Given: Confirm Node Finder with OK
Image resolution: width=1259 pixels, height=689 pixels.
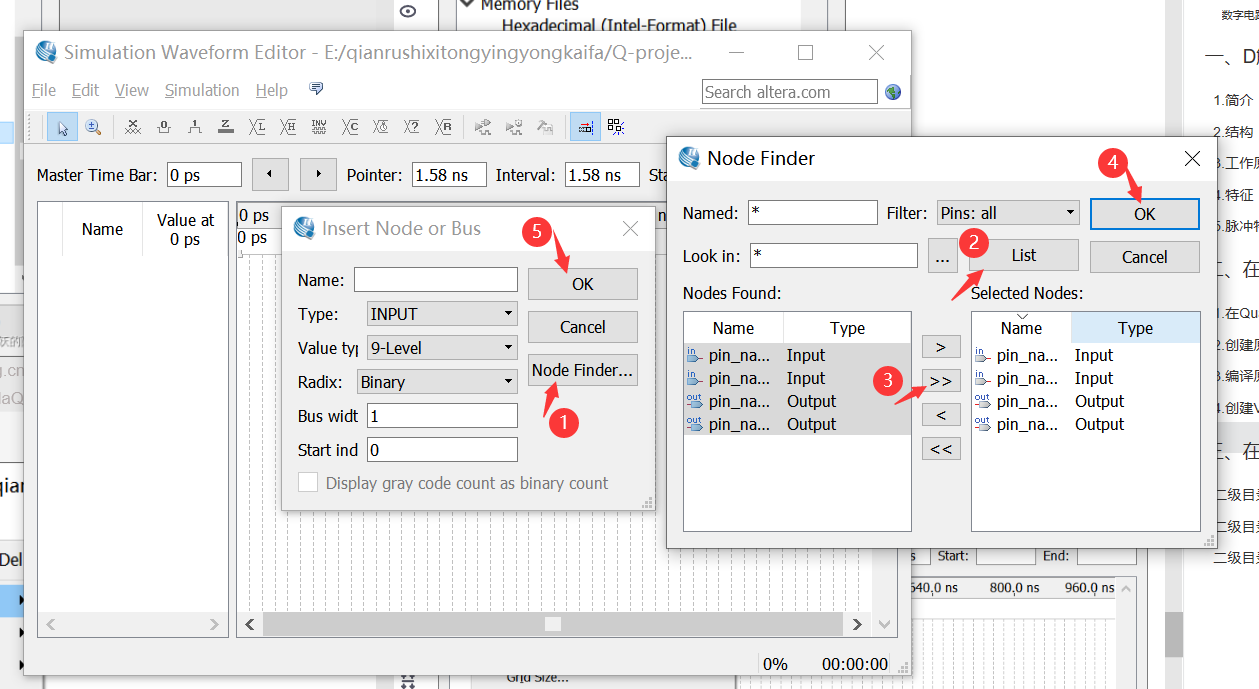Looking at the screenshot, I should click(x=1144, y=214).
